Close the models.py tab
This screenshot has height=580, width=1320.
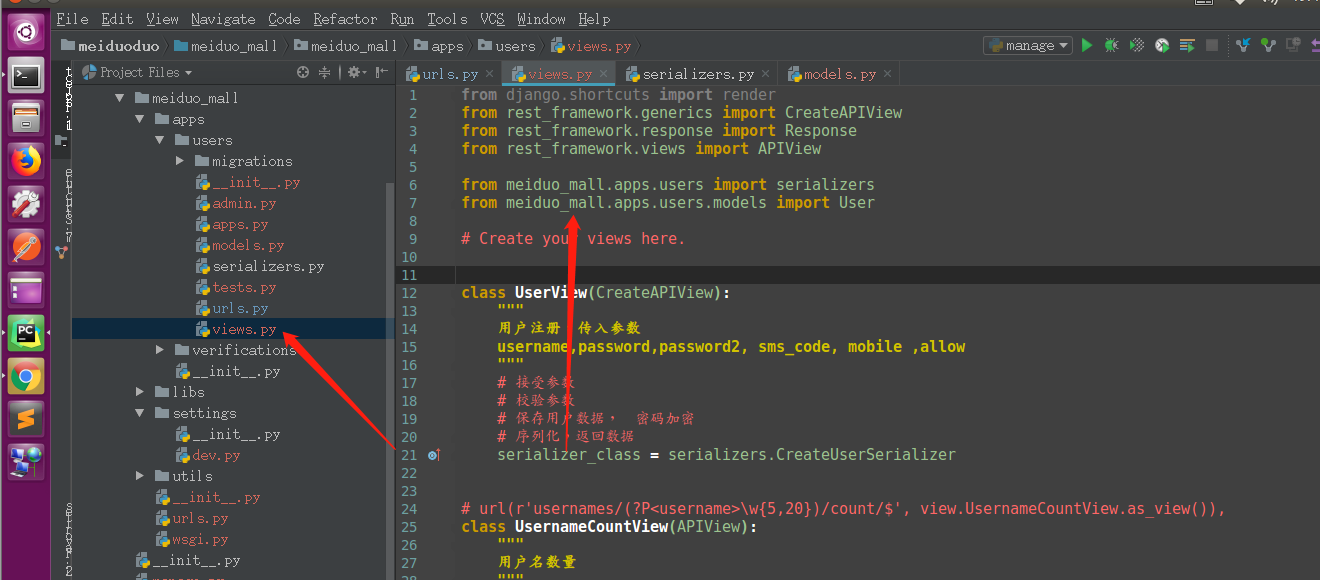pos(885,73)
